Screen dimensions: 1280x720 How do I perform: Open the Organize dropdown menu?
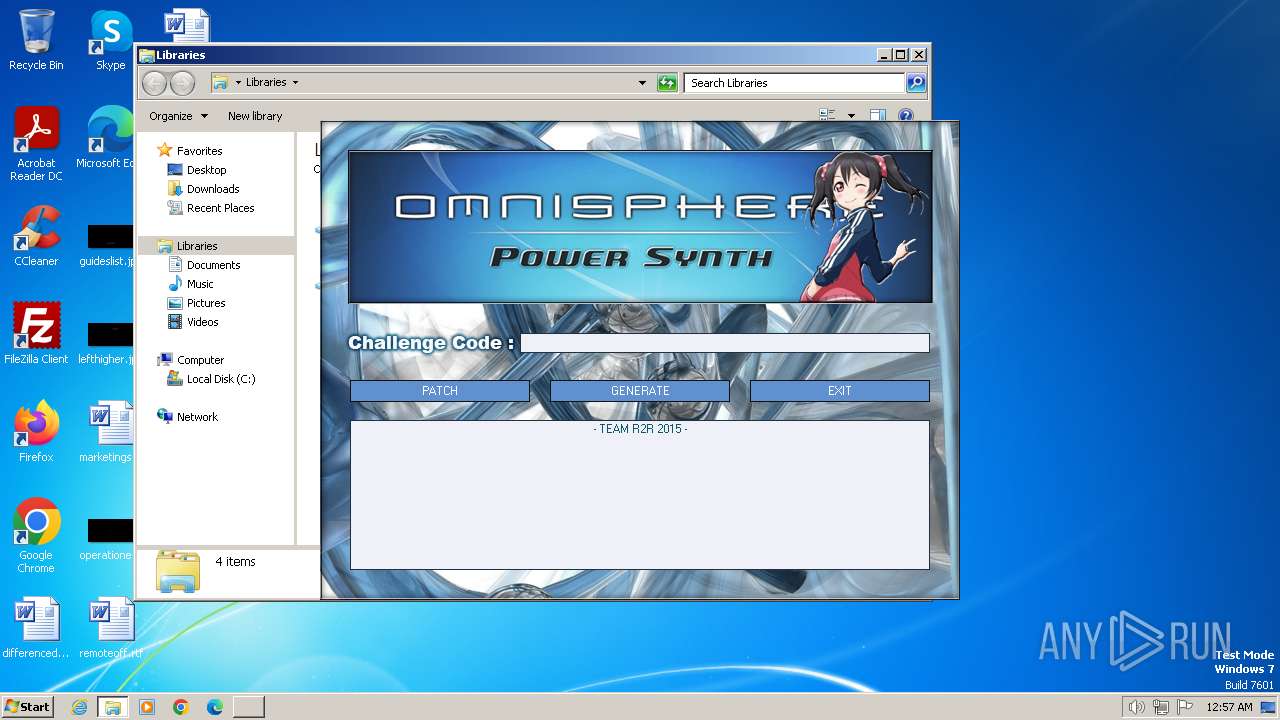178,116
